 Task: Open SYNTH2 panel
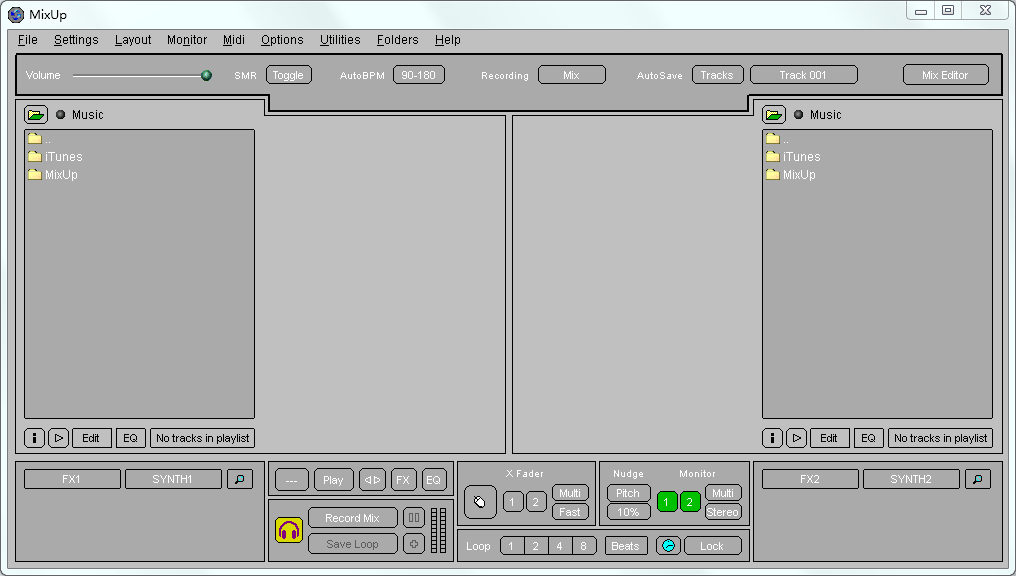[911, 479]
